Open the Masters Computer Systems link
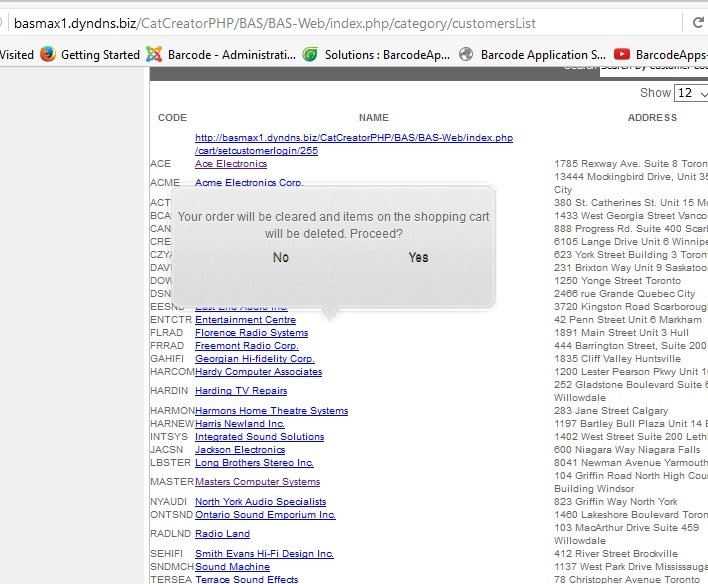The height and width of the screenshot is (584, 708). pyautogui.click(x=257, y=482)
